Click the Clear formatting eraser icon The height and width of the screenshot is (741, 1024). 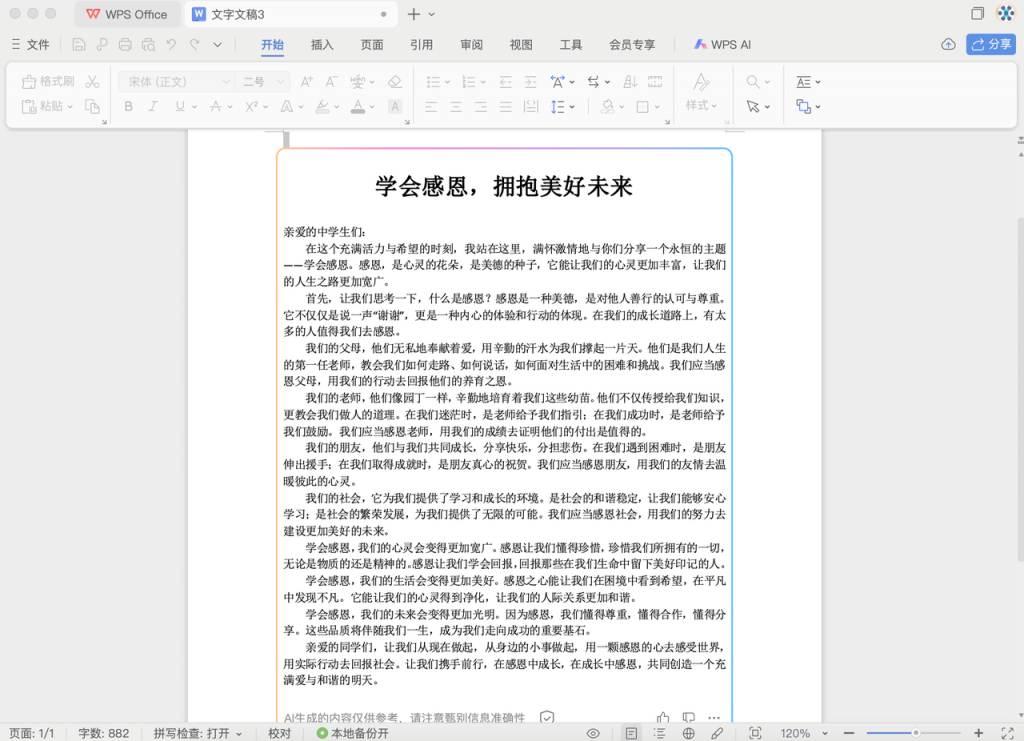point(394,82)
